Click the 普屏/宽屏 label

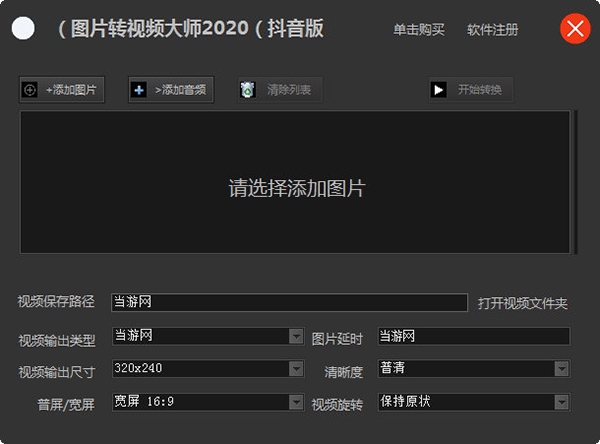[66, 405]
